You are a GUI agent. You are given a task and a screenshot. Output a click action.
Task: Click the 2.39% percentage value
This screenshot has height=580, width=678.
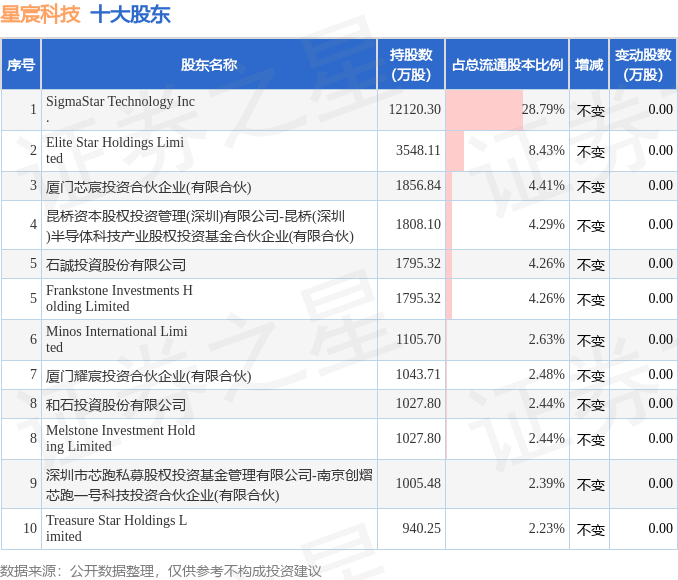[x=547, y=483]
